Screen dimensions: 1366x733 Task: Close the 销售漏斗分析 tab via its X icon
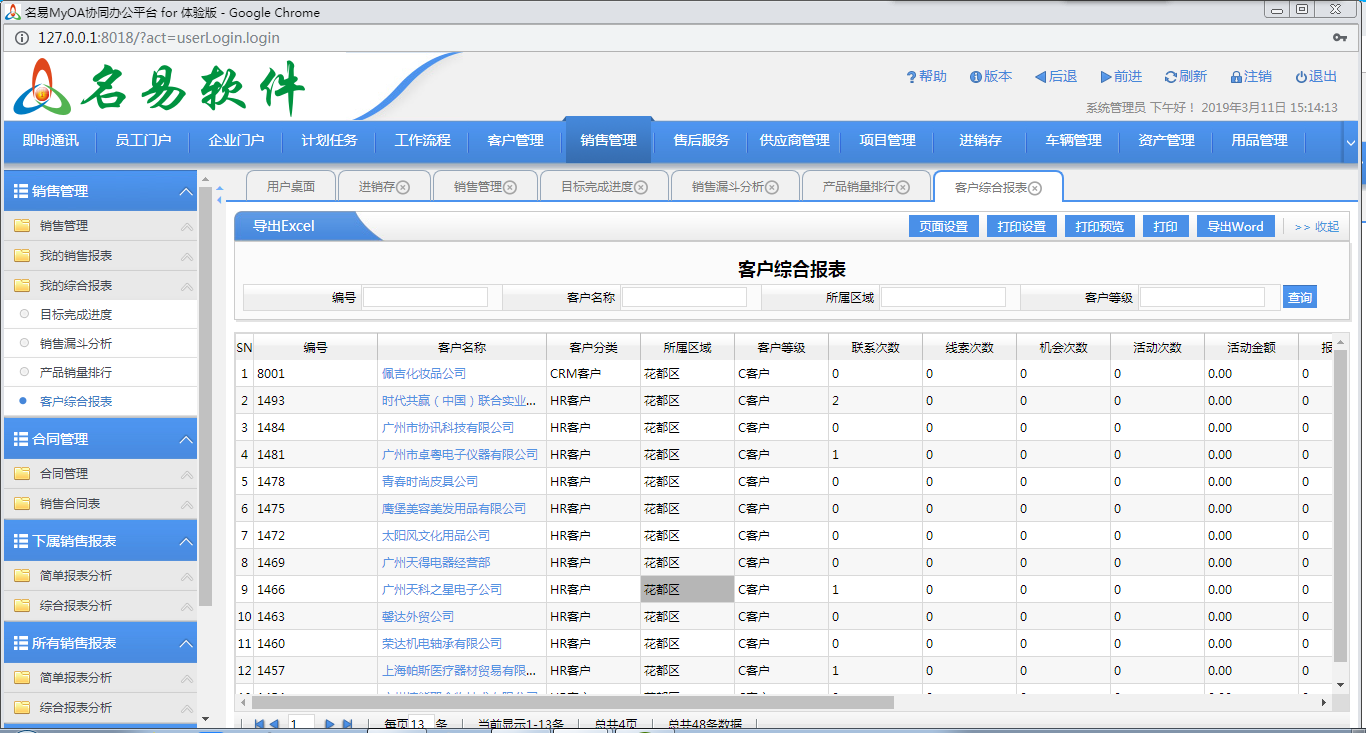[x=772, y=187]
